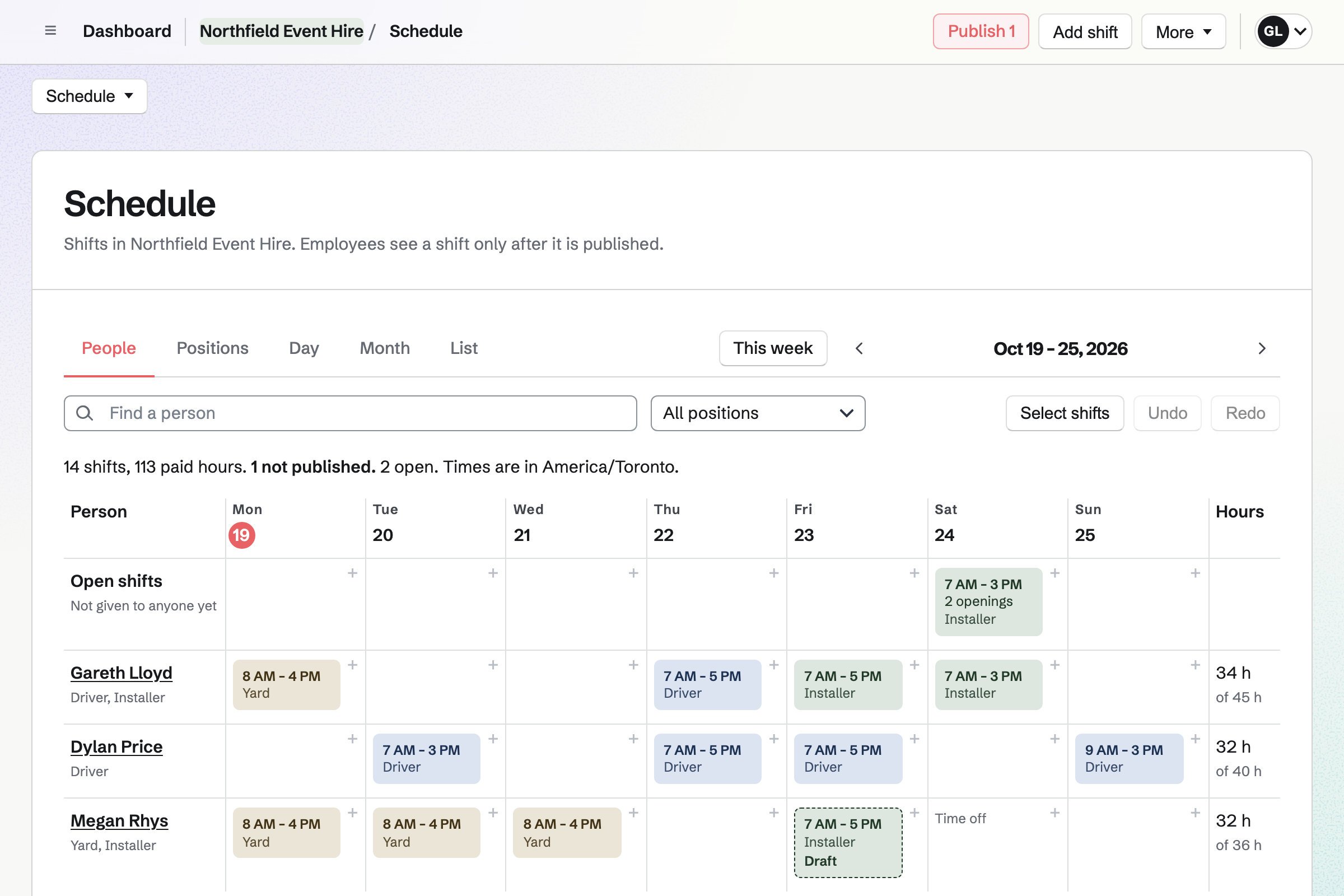Switch to the Month view tab
1344x896 pixels.
[x=385, y=348]
